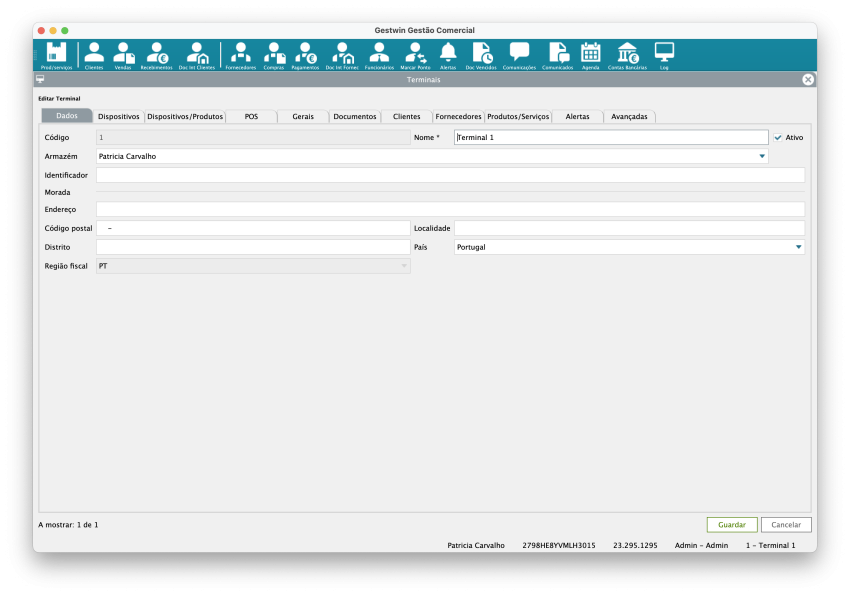
Task: Open the Clientes toolbar icon
Action: coord(94,55)
